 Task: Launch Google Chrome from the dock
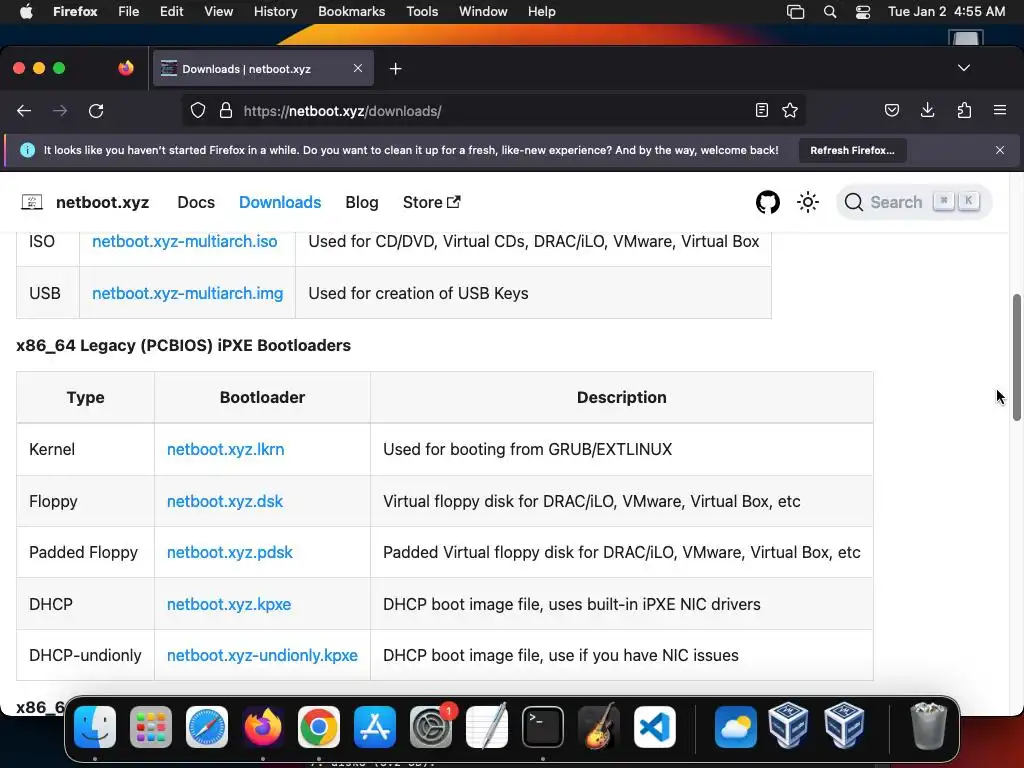click(x=319, y=727)
